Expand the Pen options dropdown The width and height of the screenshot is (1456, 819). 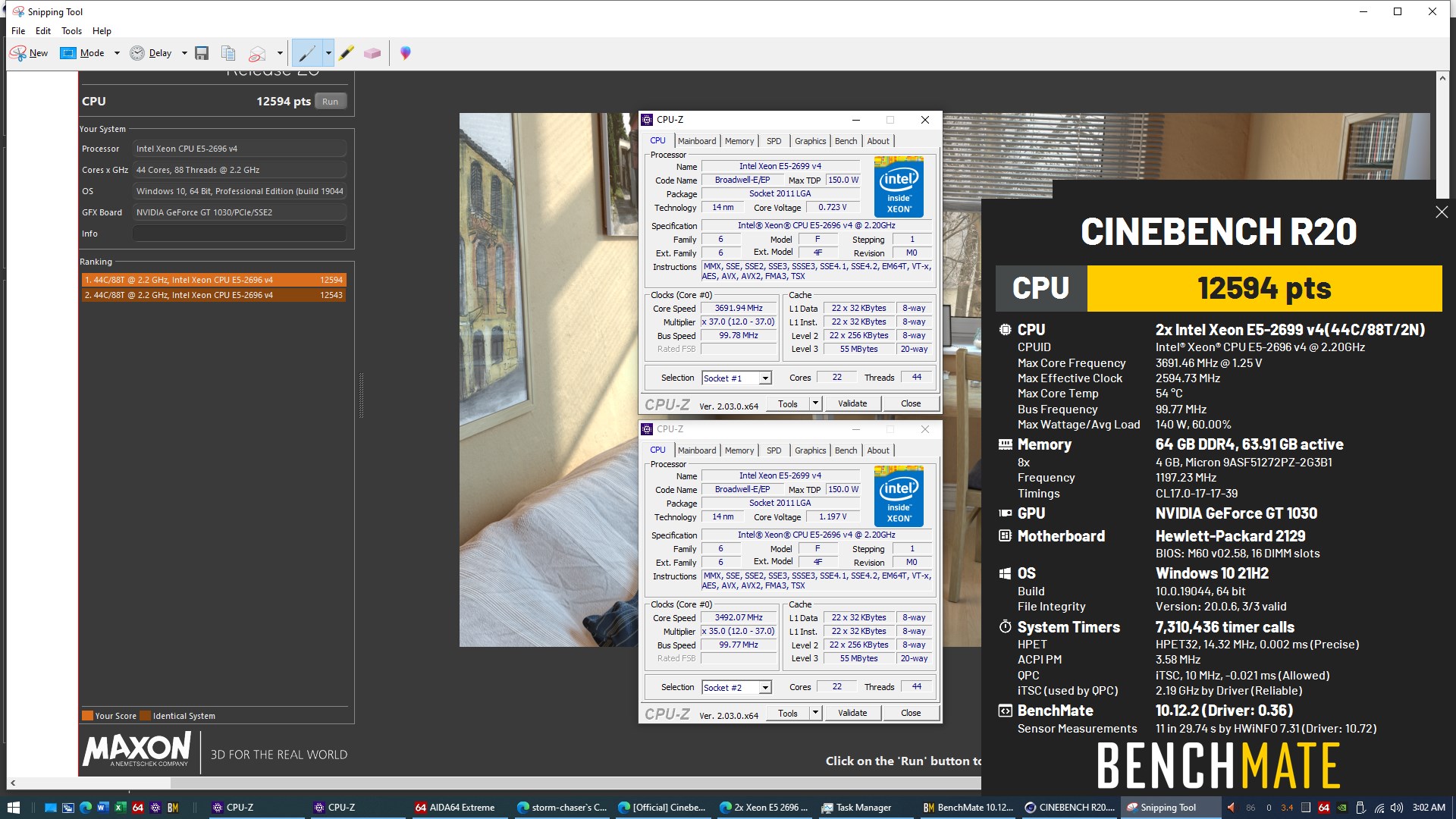tap(328, 53)
